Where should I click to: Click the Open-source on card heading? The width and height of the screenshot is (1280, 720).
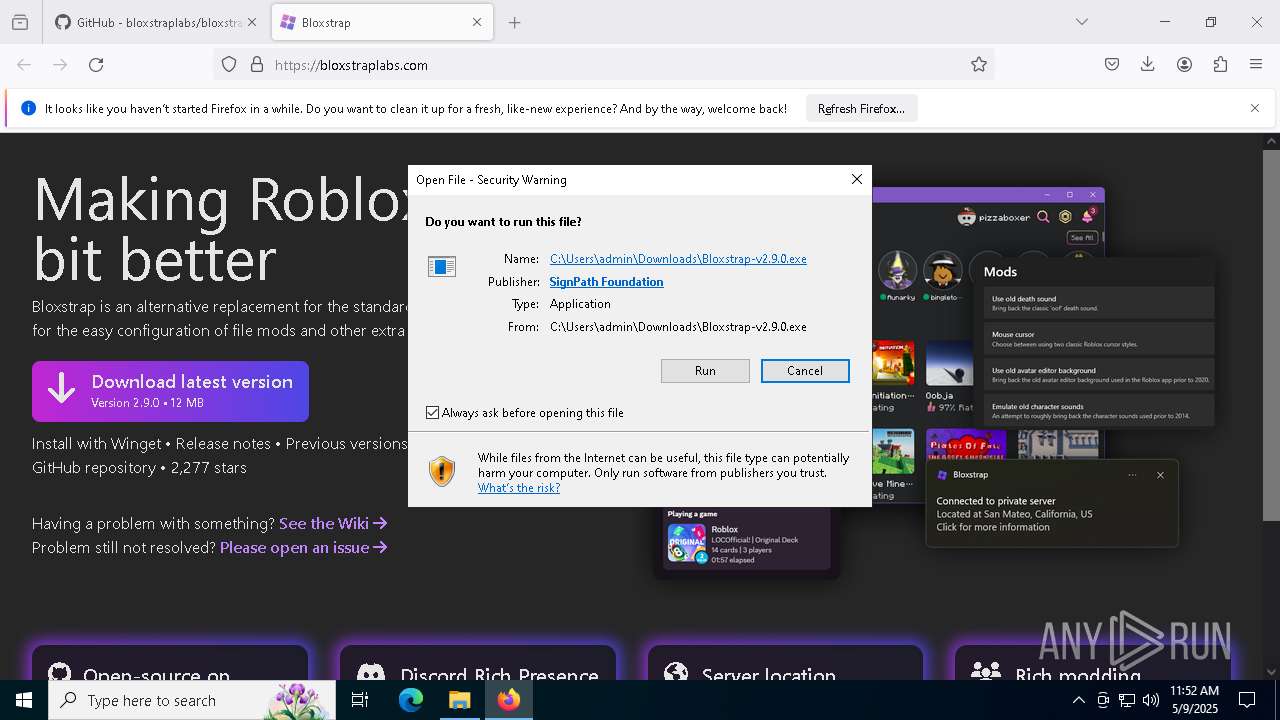(156, 676)
